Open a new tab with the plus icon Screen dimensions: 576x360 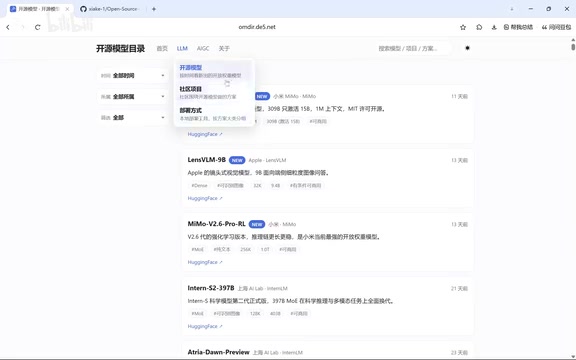[154, 9]
